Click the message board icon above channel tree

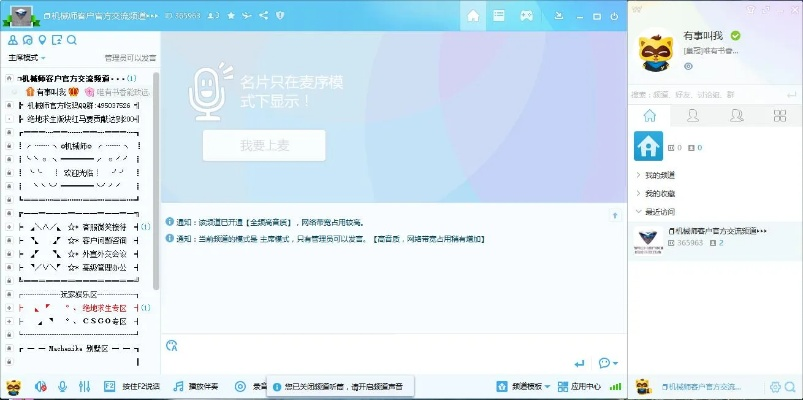coord(57,40)
